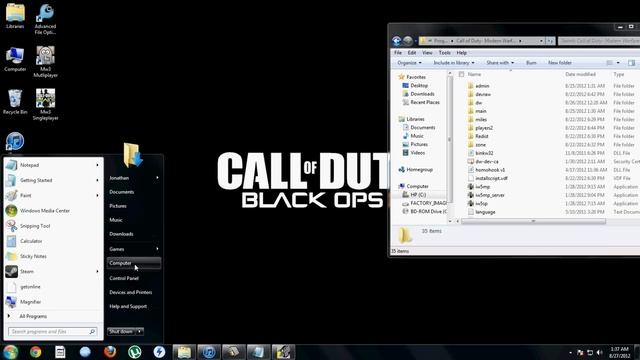
Task: Toggle Explorer preview pane button
Action: pos(631,63)
